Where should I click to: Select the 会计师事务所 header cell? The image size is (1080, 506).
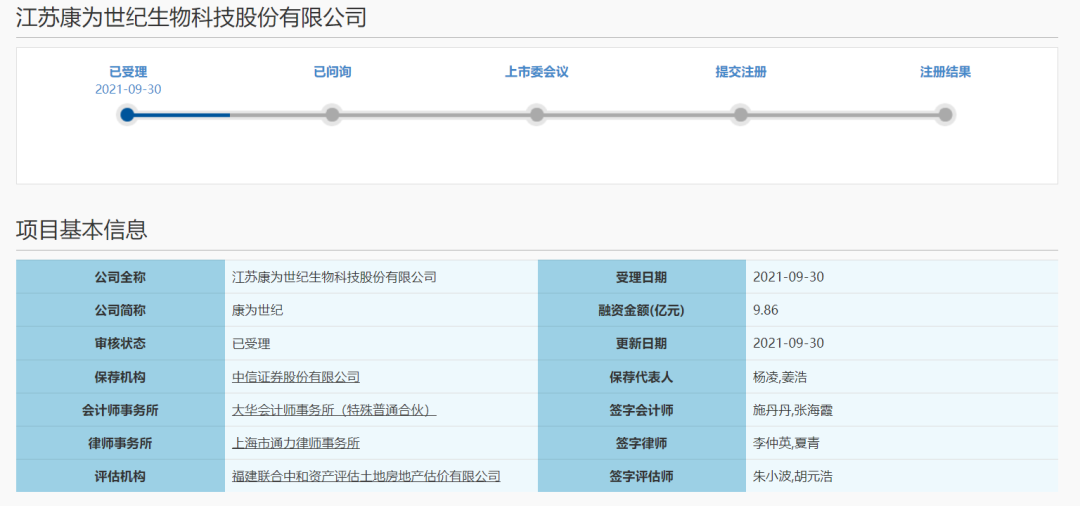(121, 410)
